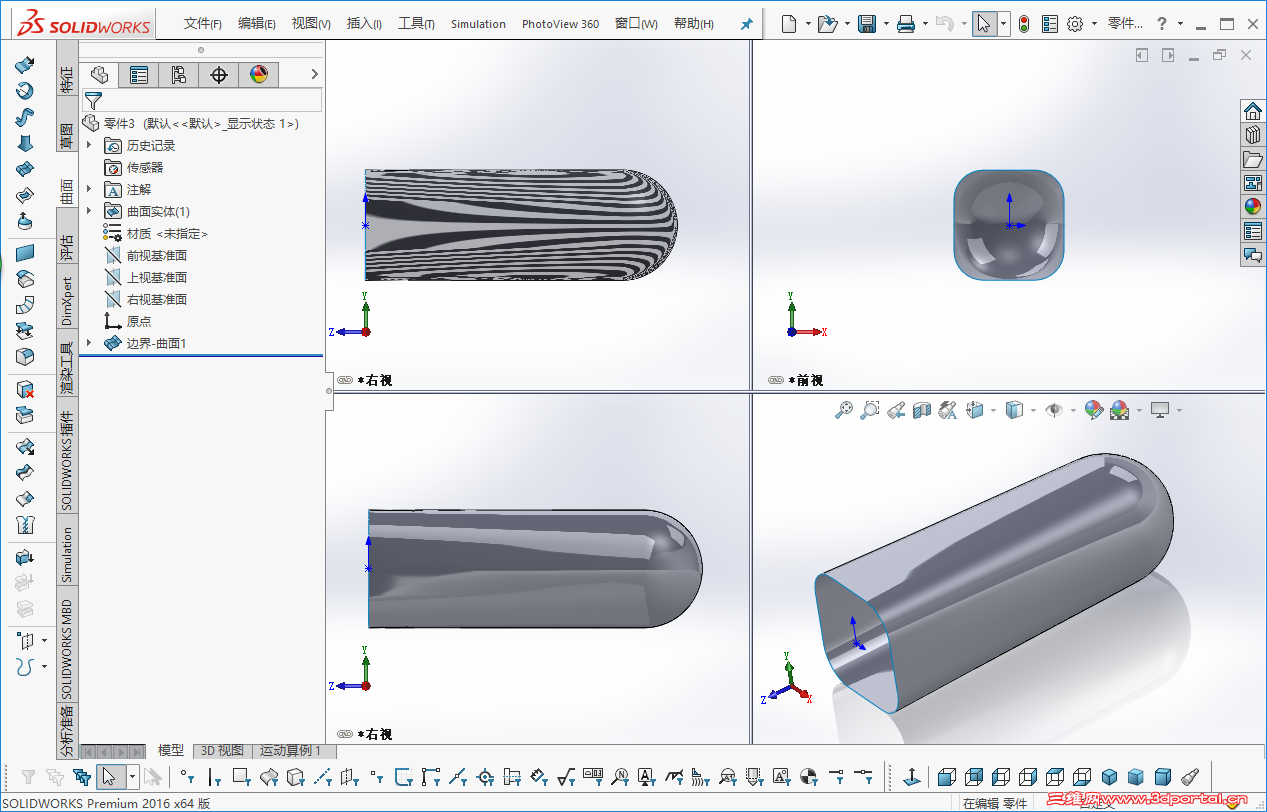Screen dimensions: 1267x812
Task: Open the 插入(I) menu
Action: pos(364,24)
